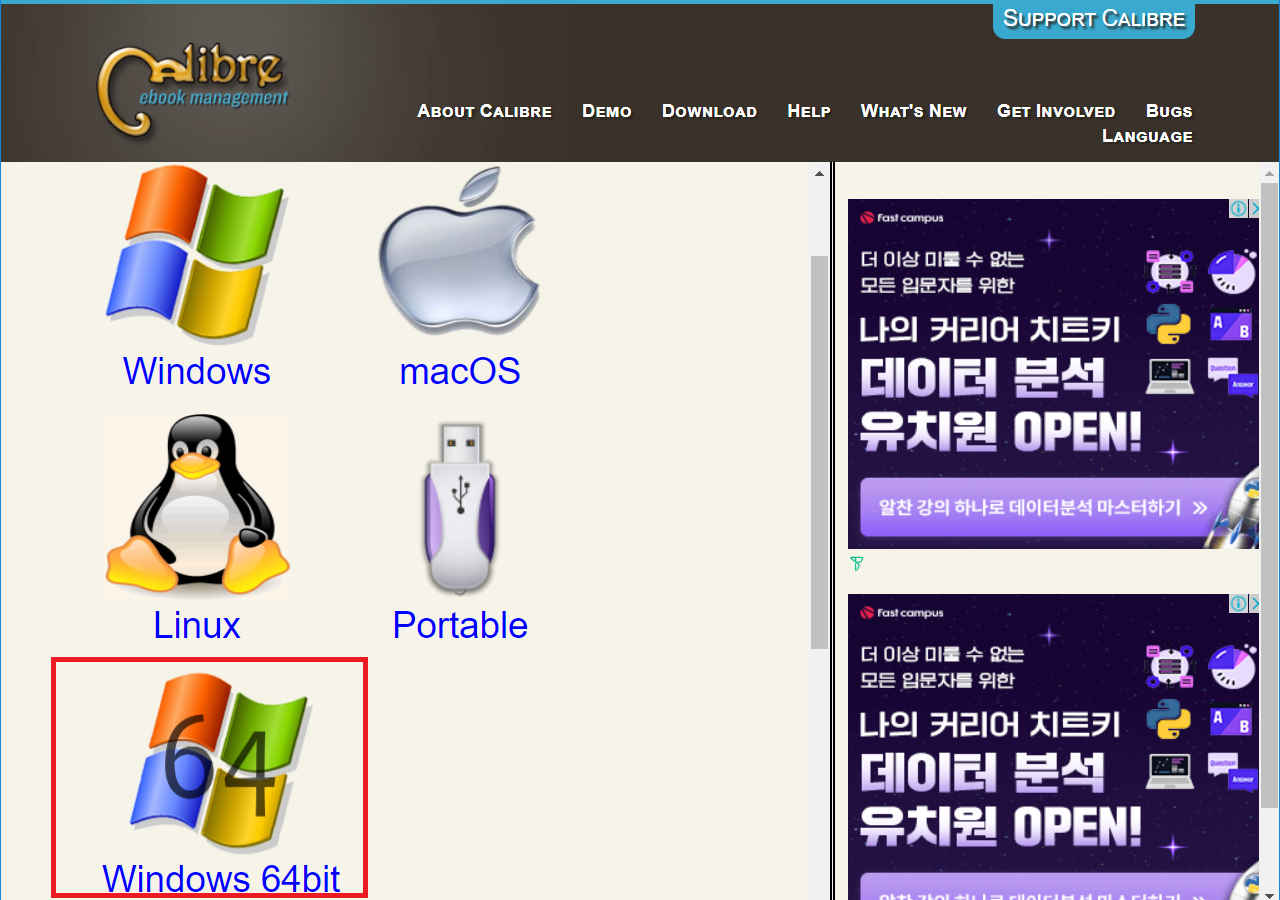Screen dimensions: 1280x900
Task: Open the Portable download link text
Action: (460, 625)
